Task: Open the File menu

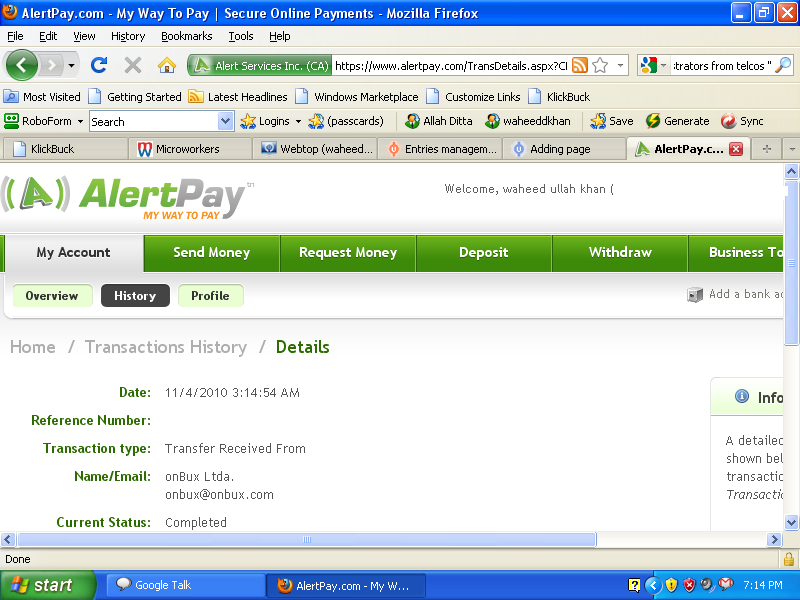Action: (x=15, y=36)
